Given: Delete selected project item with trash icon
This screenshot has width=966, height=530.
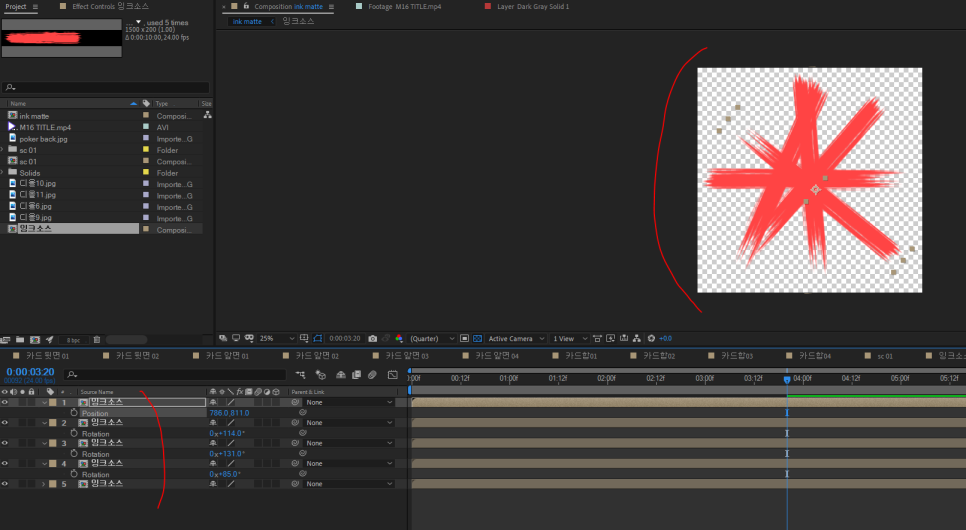Looking at the screenshot, I should pos(97,340).
